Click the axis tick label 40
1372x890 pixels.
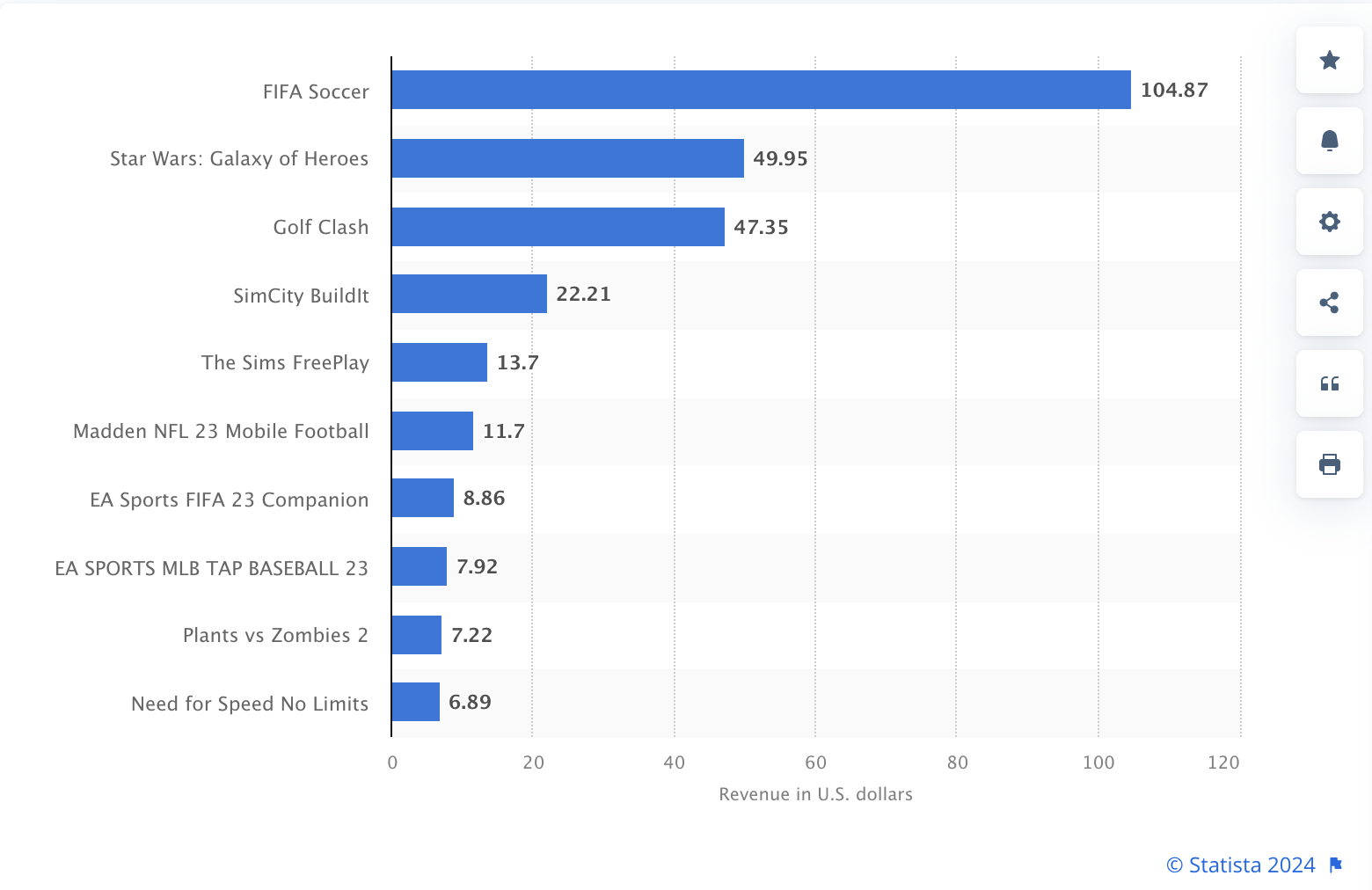(x=674, y=762)
